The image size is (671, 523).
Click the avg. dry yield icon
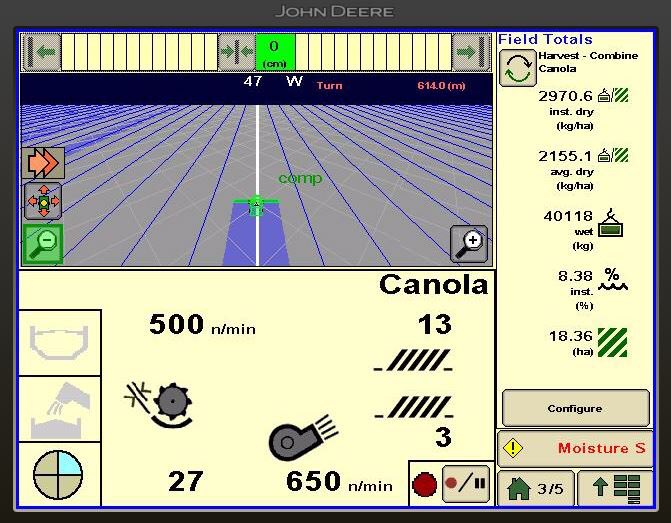click(x=613, y=155)
